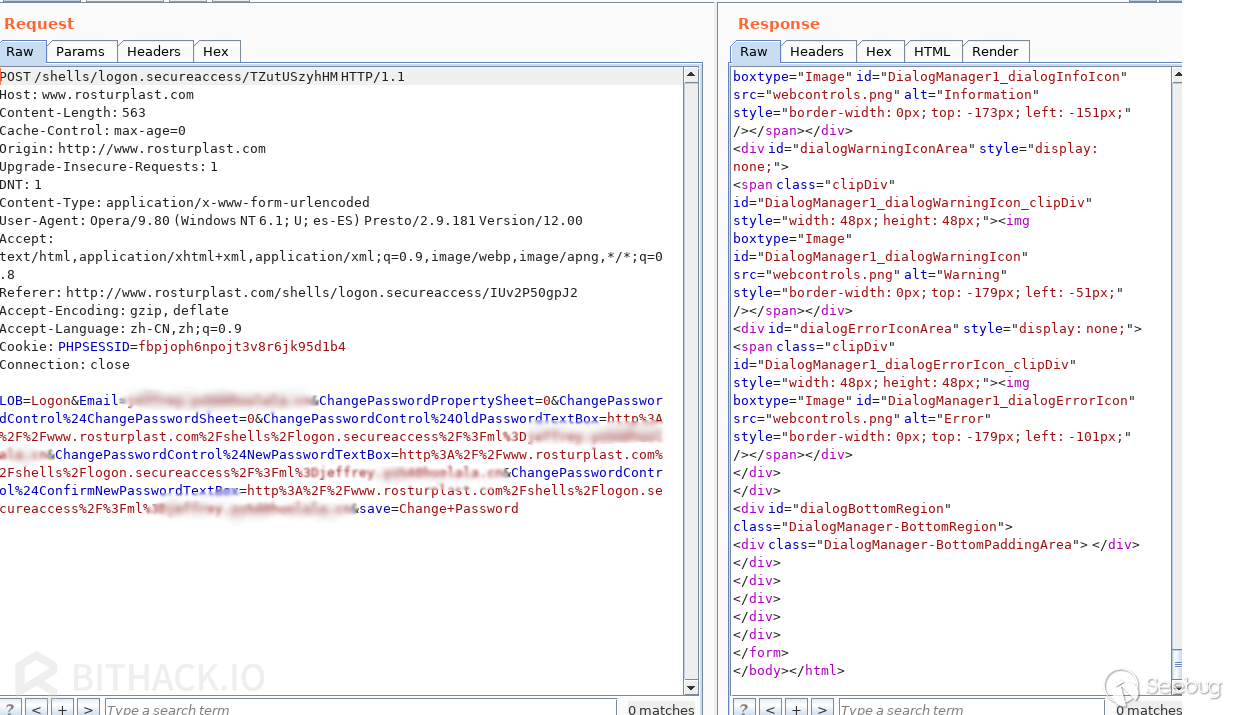The height and width of the screenshot is (715, 1250).
Task: Show the Request Headers tab
Action: pos(154,51)
